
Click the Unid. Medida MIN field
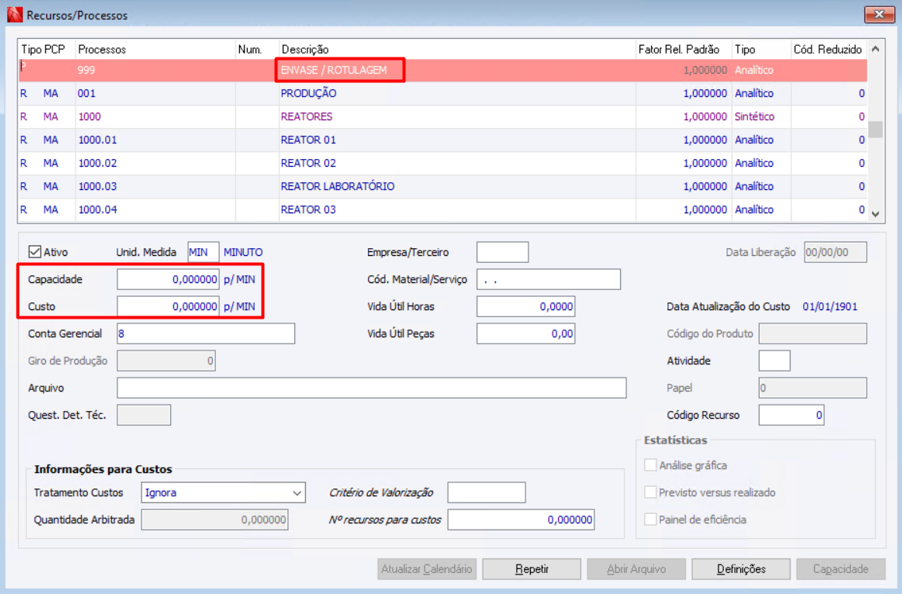(x=203, y=252)
